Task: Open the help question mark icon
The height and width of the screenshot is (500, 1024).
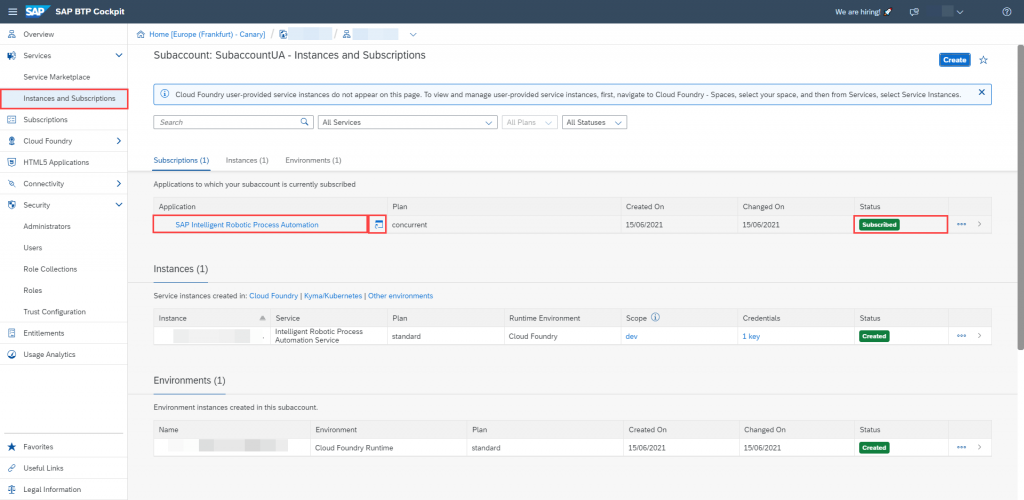Action: click(x=1006, y=12)
